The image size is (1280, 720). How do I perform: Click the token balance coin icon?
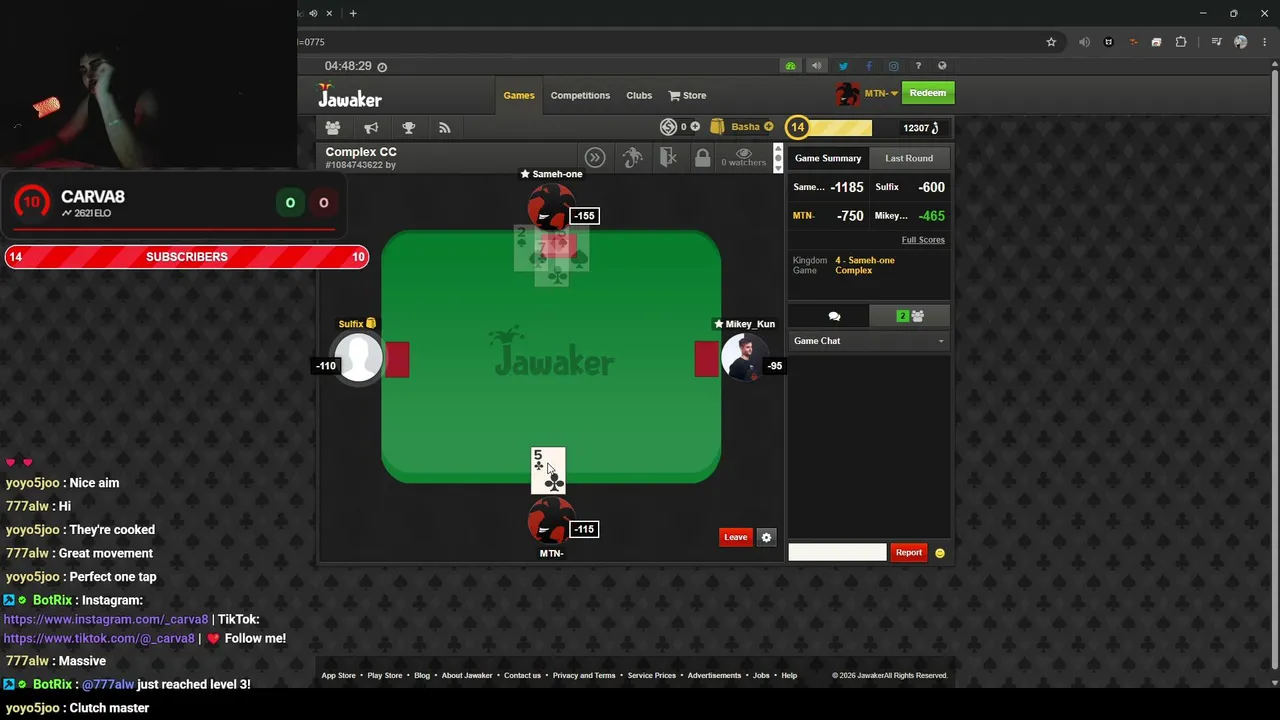point(668,127)
